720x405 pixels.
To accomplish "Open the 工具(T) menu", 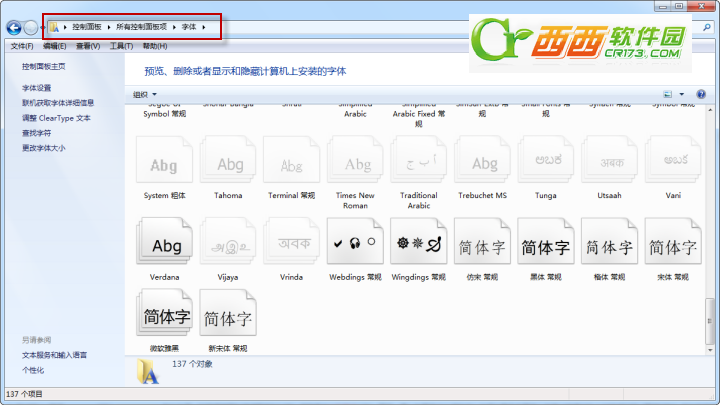I will (x=121, y=46).
